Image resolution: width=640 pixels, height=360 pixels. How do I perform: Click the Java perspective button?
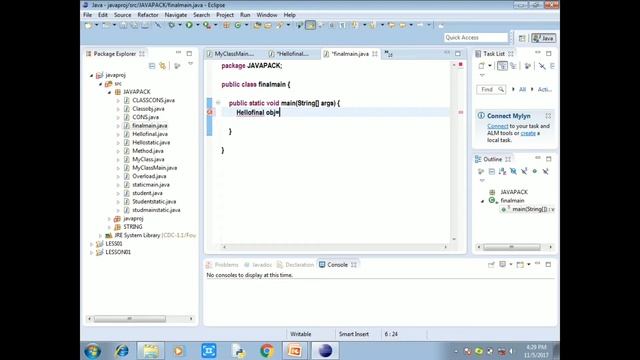click(x=544, y=38)
